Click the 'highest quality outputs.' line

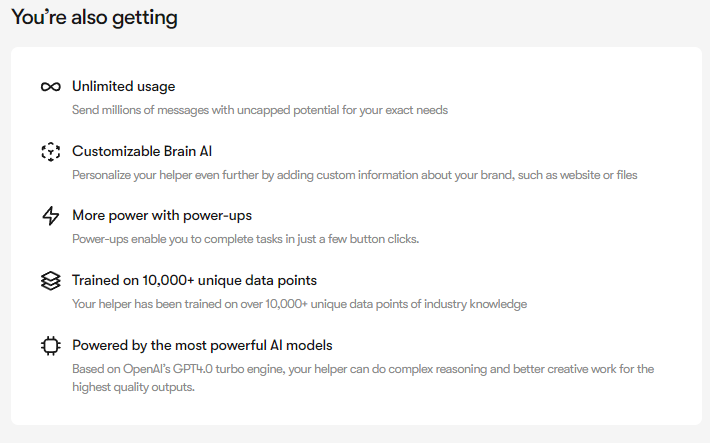(x=133, y=387)
